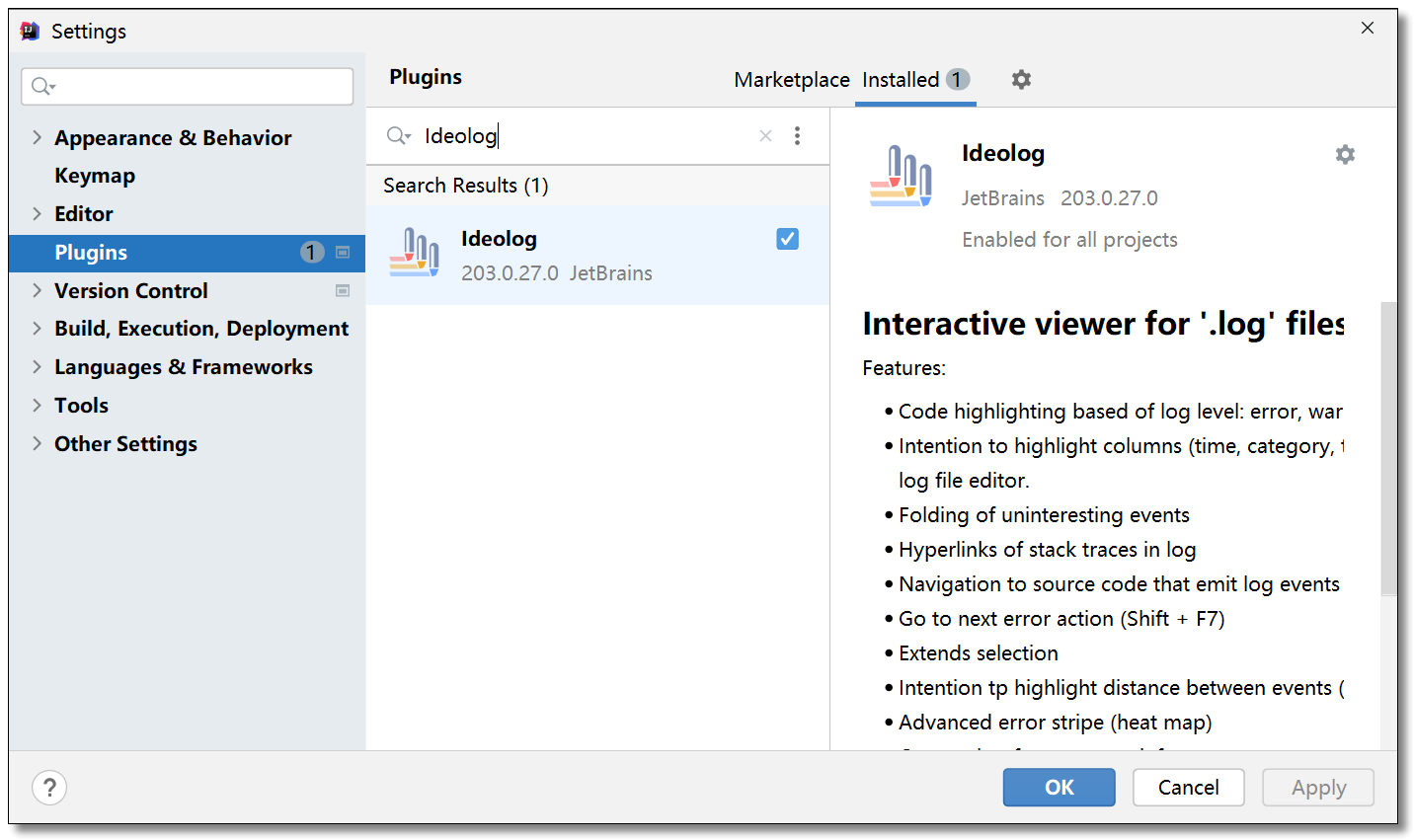Click 'Advanced error stripe (heat map)' bullet

click(x=1055, y=723)
